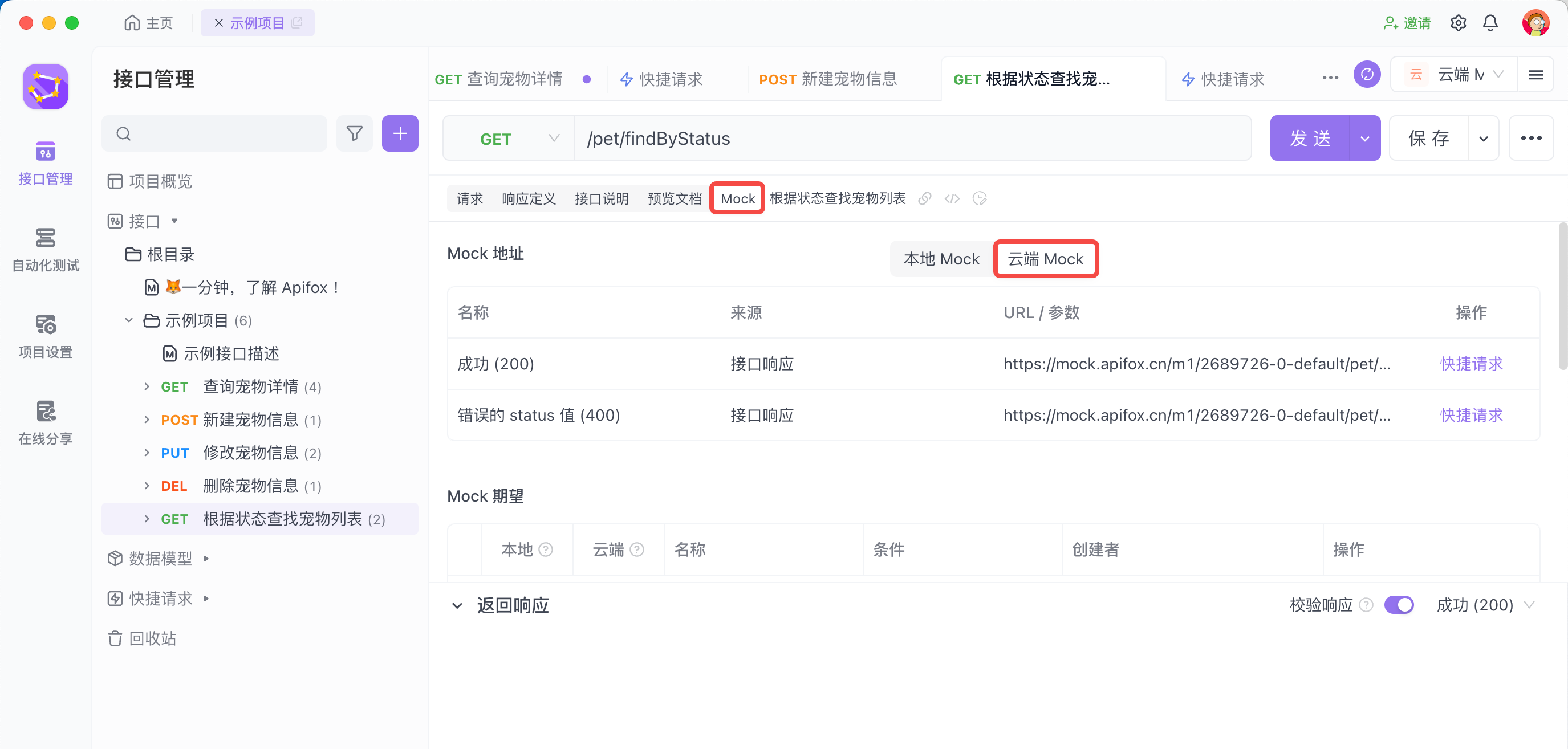
Task: Click the 发送 button
Action: coord(1310,138)
